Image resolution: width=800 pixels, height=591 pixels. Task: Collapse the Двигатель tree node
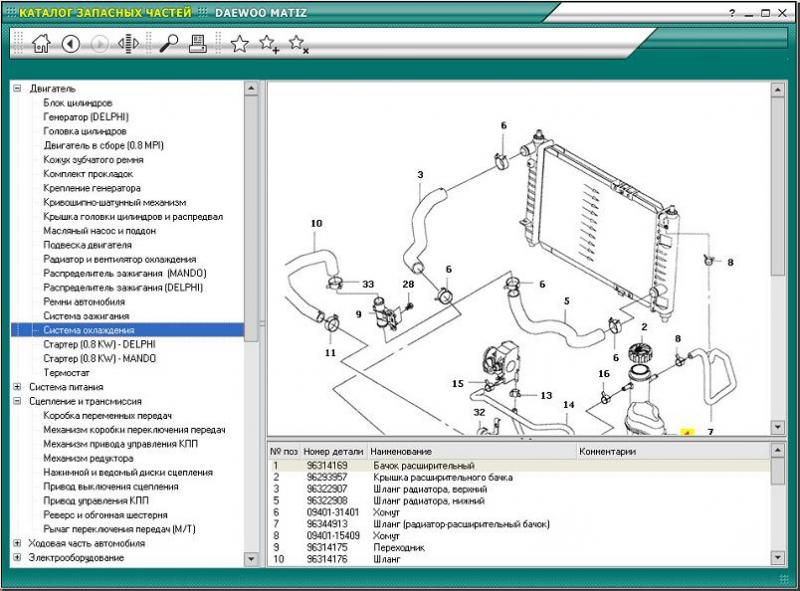17,88
